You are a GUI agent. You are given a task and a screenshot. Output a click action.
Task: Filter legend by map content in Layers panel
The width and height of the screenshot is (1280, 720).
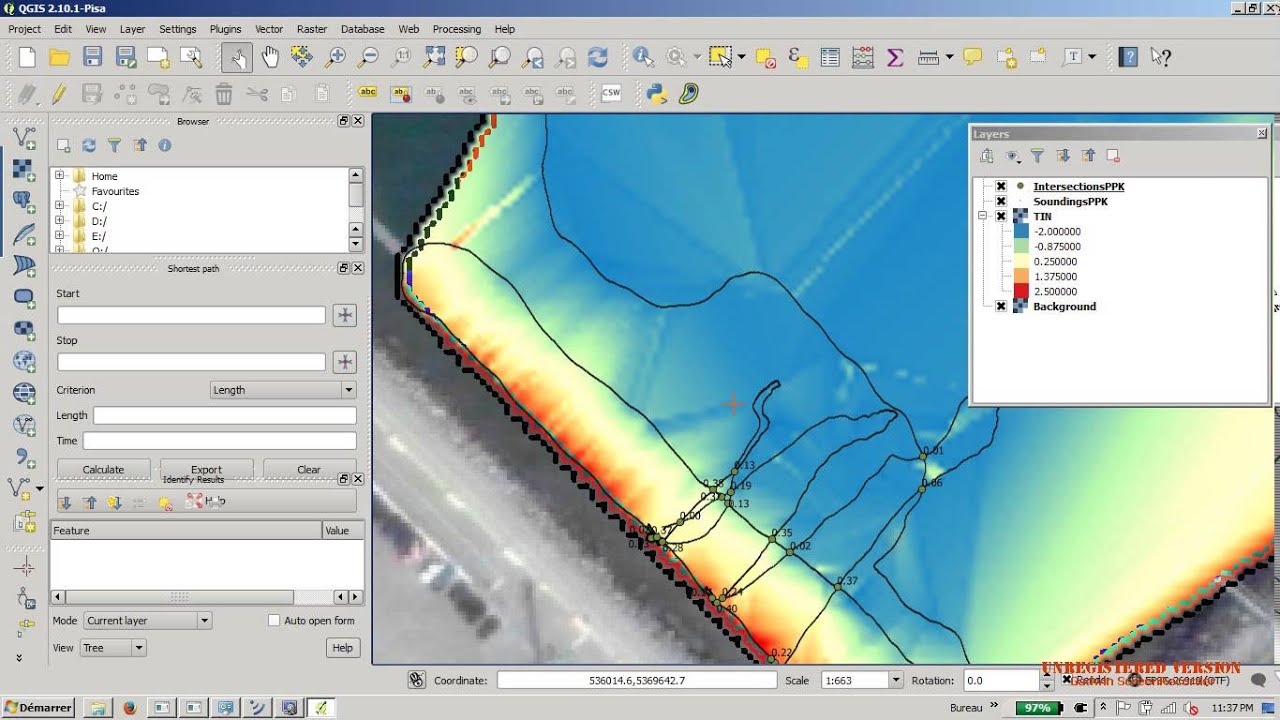point(1037,156)
